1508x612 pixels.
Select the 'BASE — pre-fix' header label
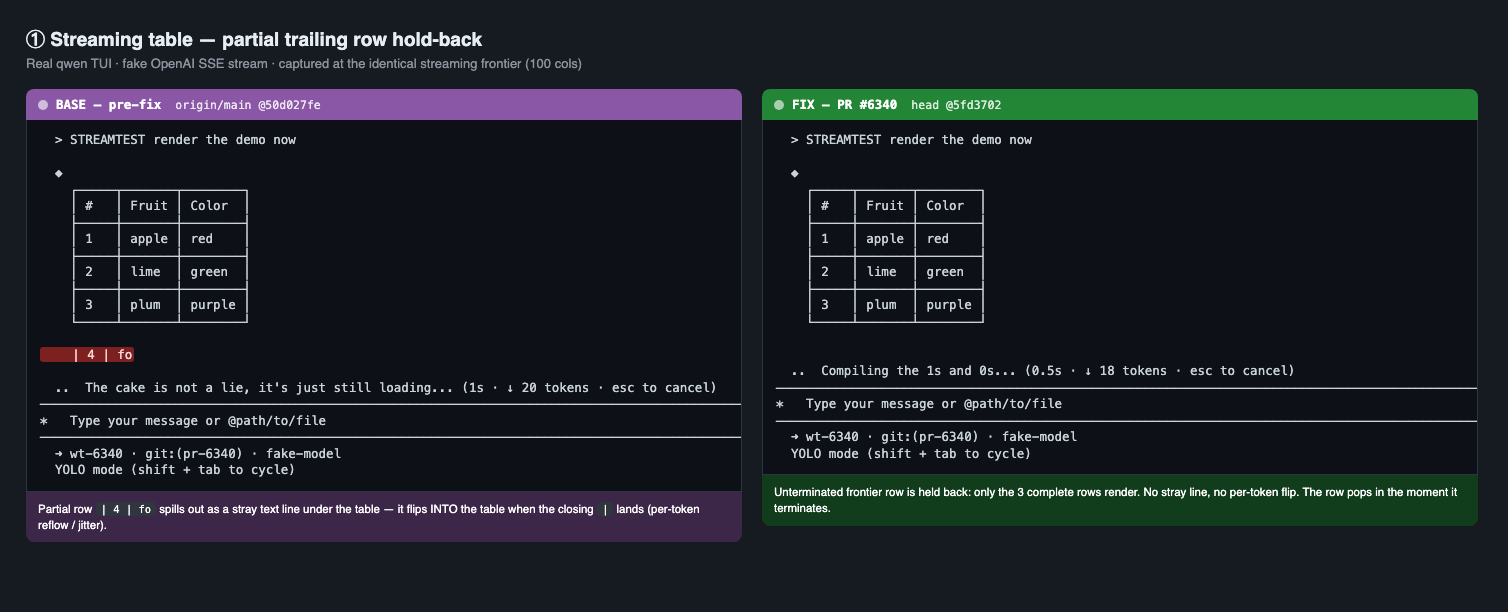tap(108, 105)
